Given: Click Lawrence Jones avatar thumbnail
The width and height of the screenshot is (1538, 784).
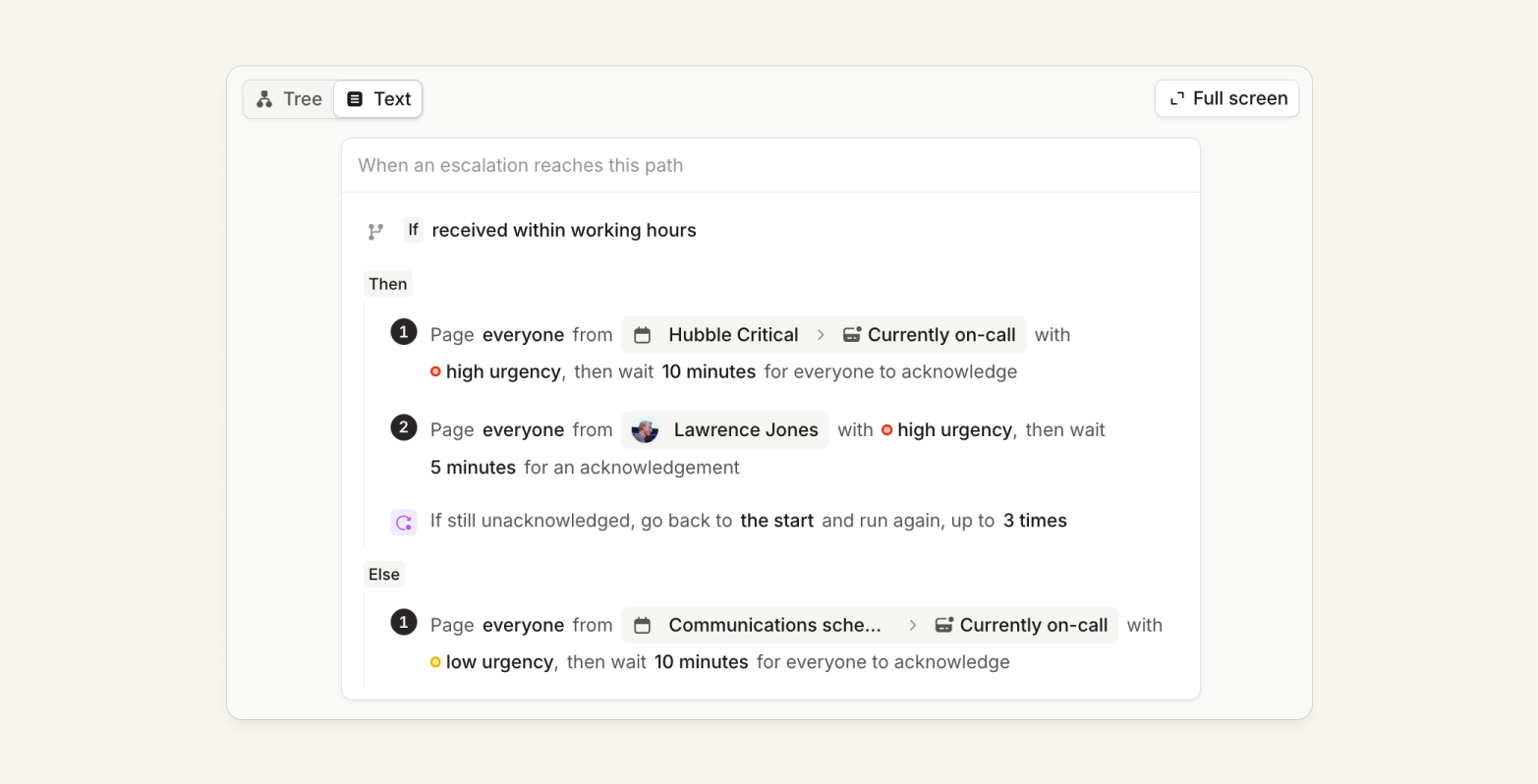Looking at the screenshot, I should tap(645, 430).
